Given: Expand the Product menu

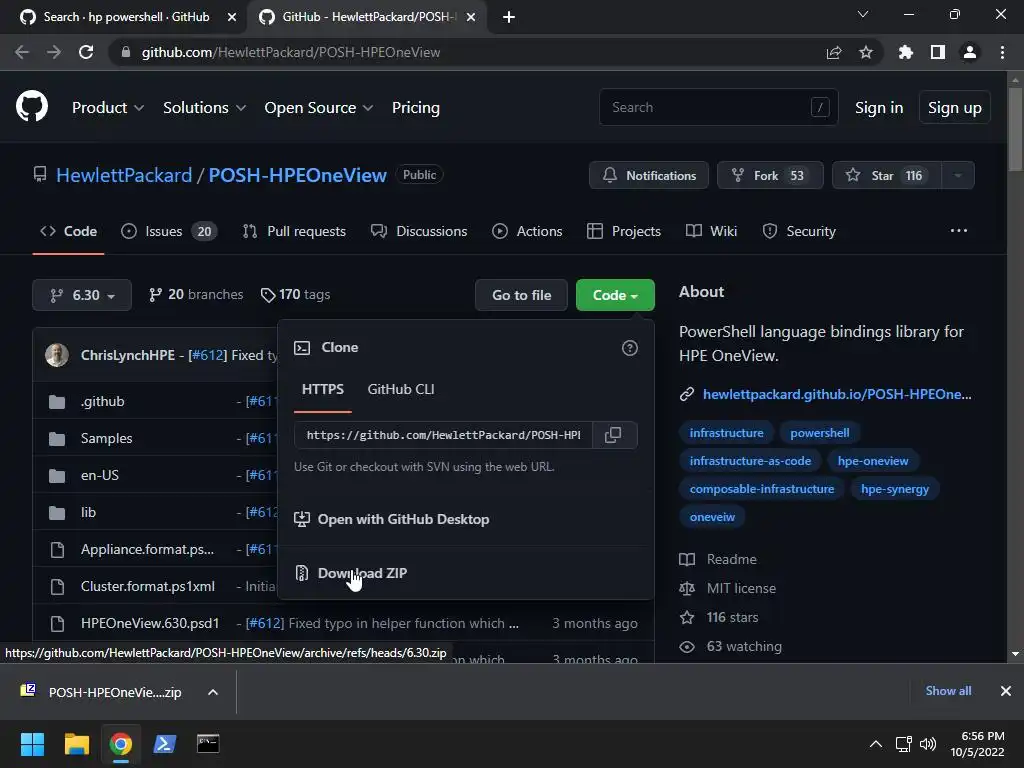Looking at the screenshot, I should 108,108.
